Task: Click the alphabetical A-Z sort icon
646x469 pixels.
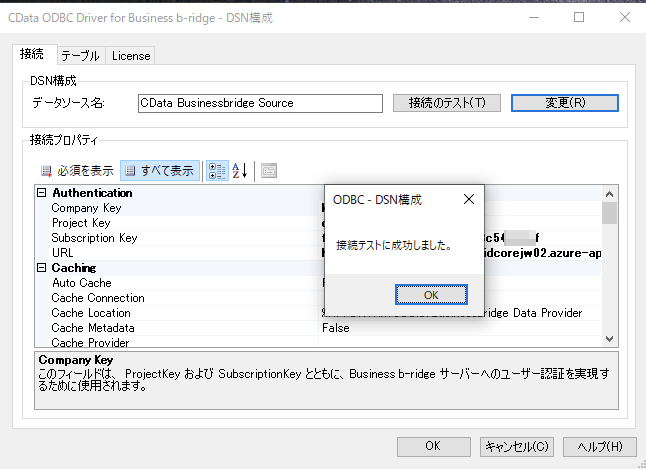Action: (240, 171)
